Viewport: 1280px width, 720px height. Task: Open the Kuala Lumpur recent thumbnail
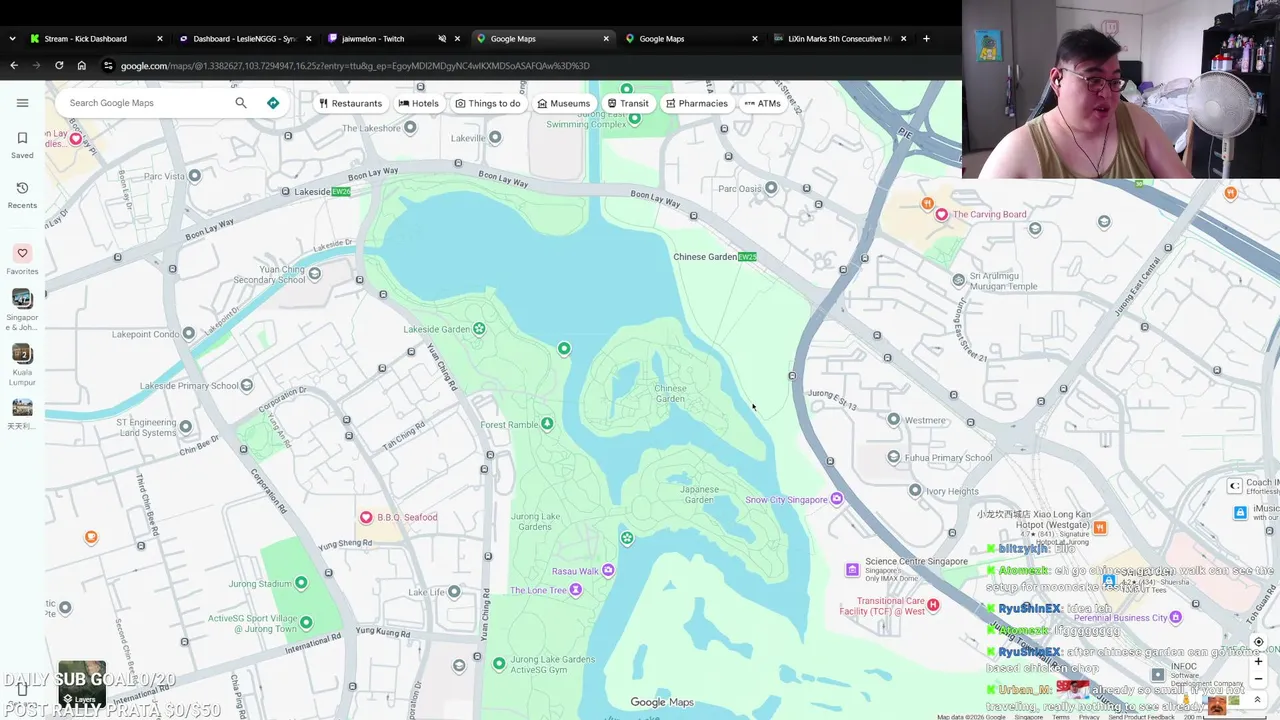[22, 354]
